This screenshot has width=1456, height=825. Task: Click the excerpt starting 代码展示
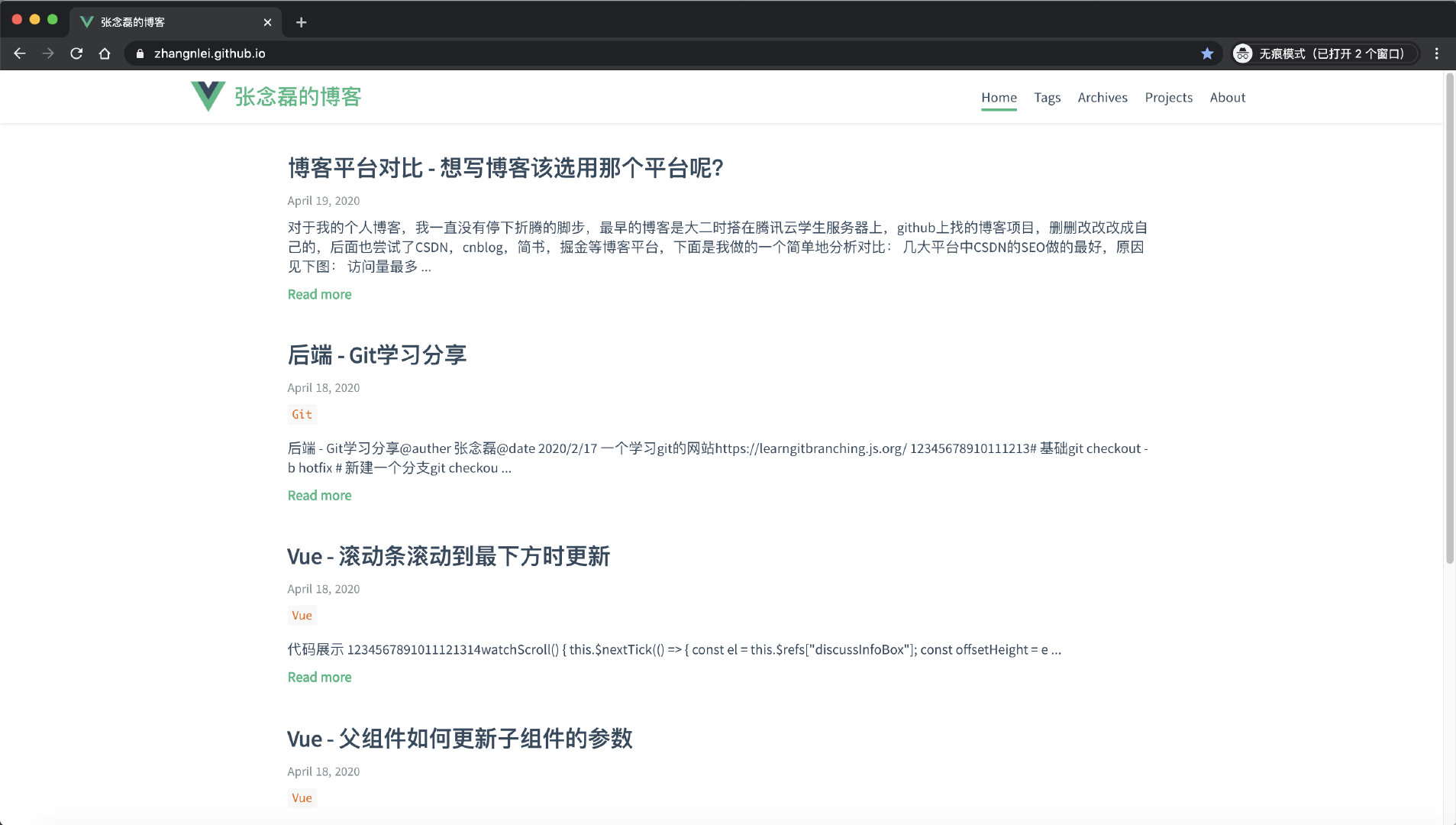click(674, 649)
